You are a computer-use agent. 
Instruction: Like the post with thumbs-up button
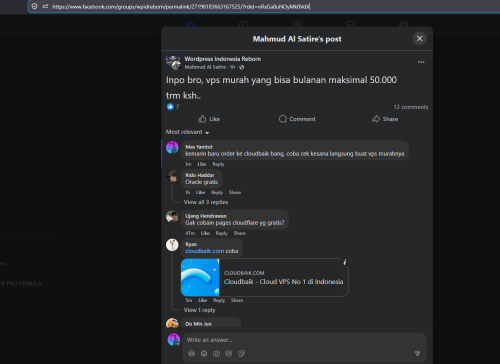pyautogui.click(x=209, y=119)
